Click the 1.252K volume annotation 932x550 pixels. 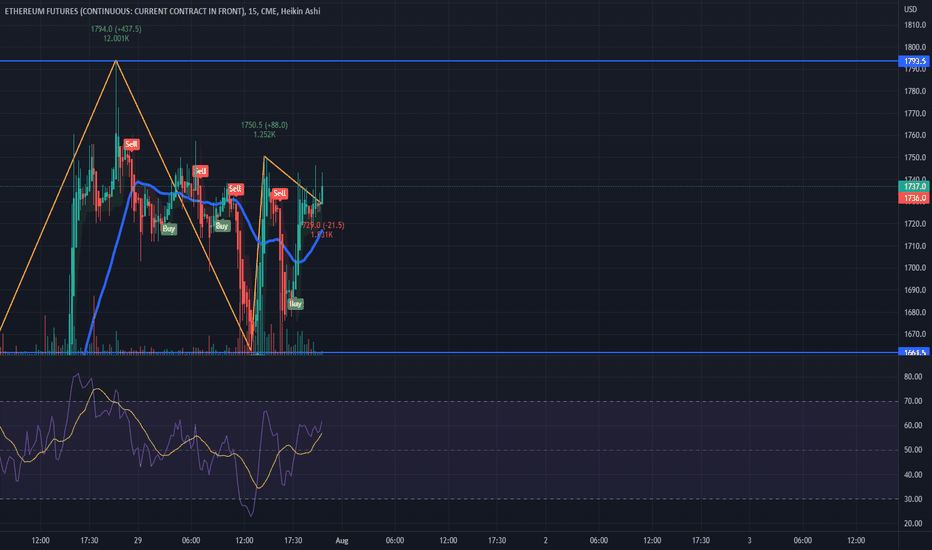tap(264, 134)
